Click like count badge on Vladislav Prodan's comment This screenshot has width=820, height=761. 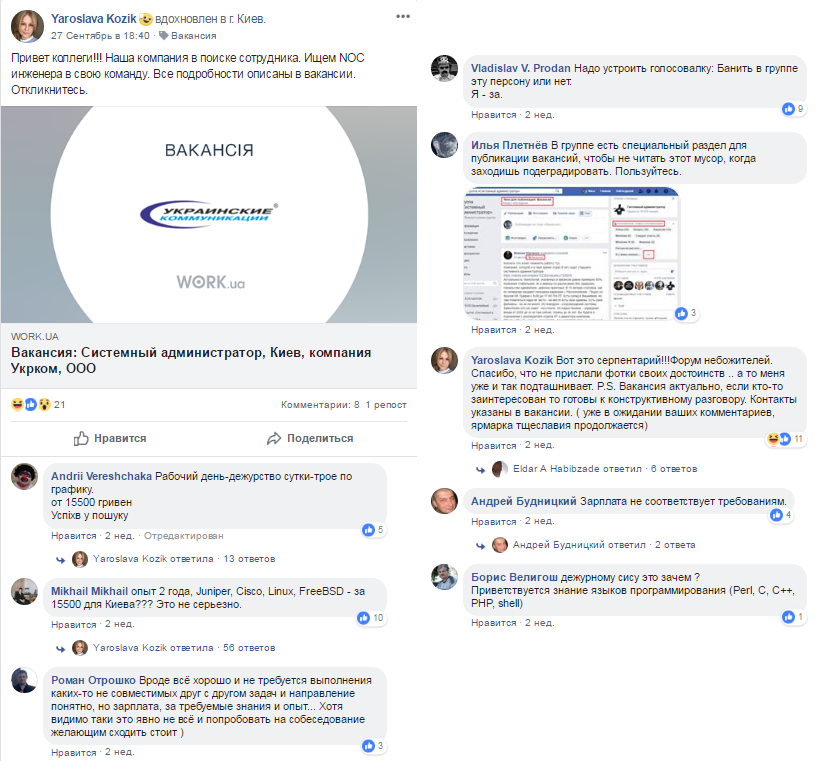tap(793, 109)
